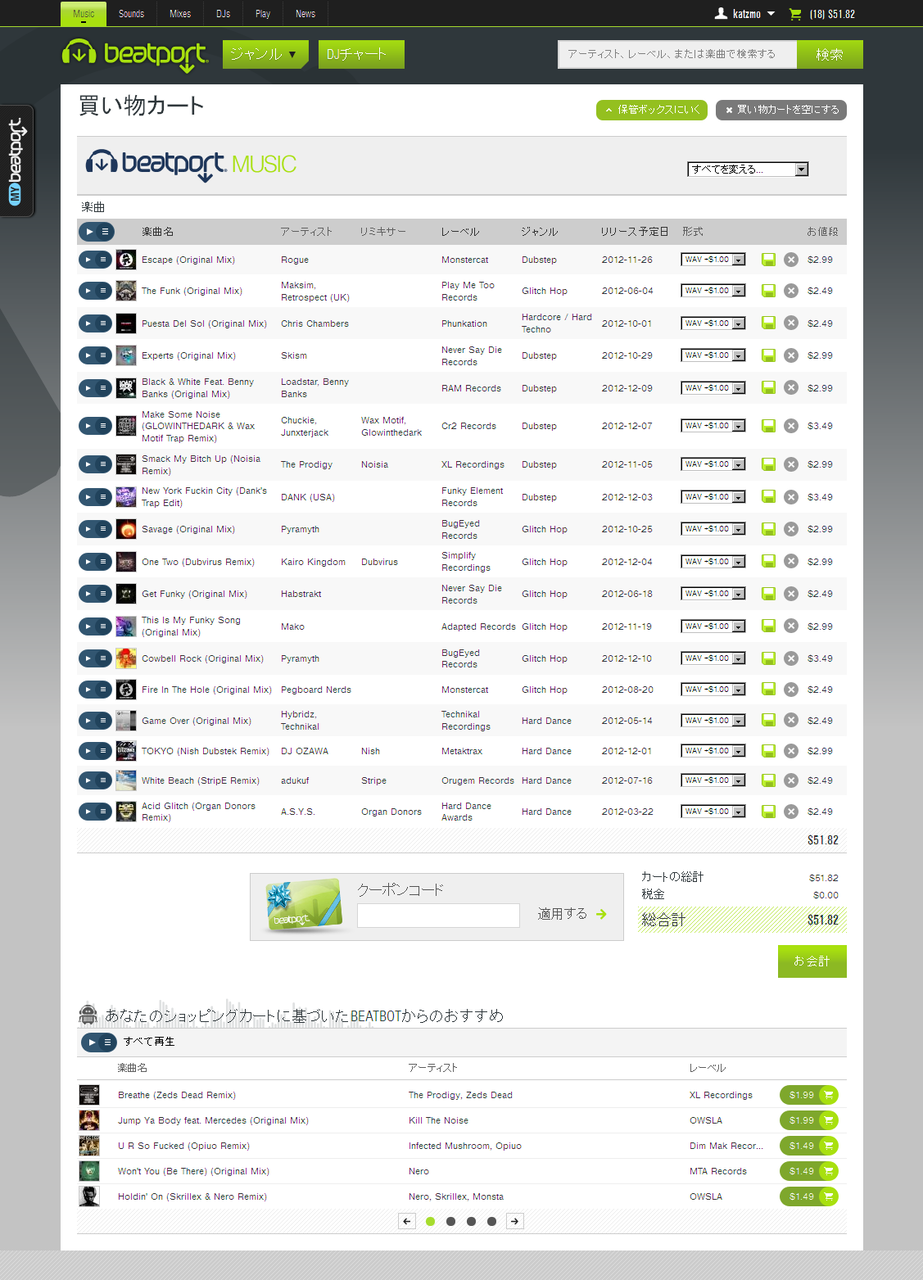This screenshot has height=1280, width=923.
Task: Open The Prodigy artist link in cart
Action: 306,465
